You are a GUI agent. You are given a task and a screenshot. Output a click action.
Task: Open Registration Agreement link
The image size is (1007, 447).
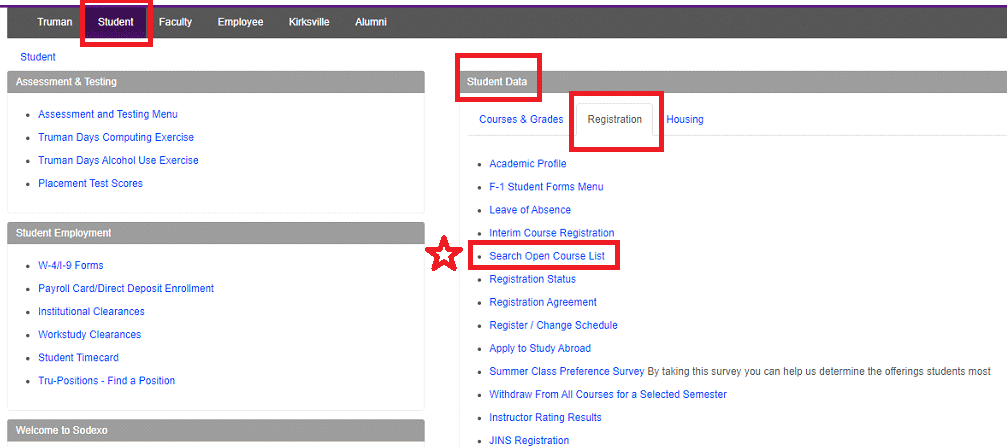(543, 302)
